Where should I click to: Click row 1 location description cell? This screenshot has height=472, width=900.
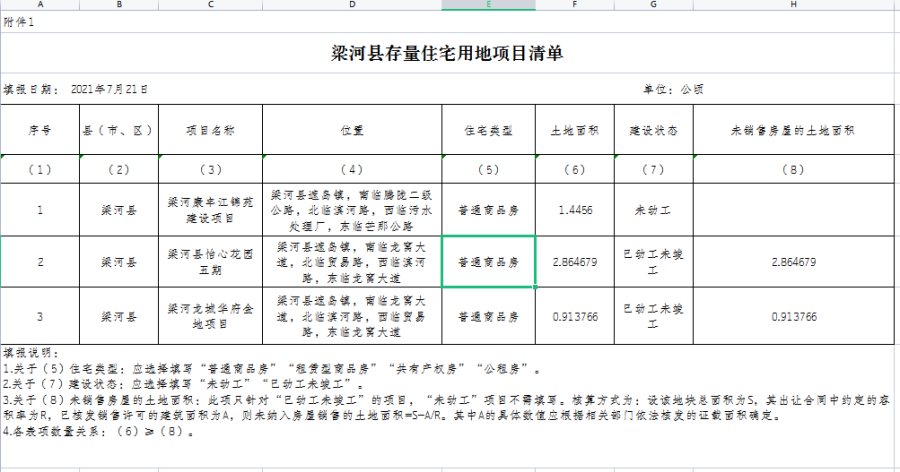tap(352, 210)
